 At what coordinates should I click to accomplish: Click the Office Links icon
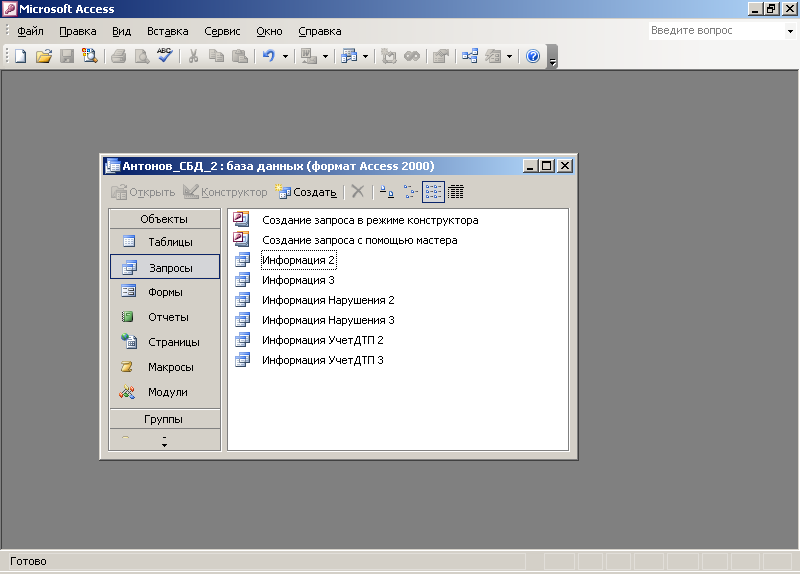tap(309, 56)
